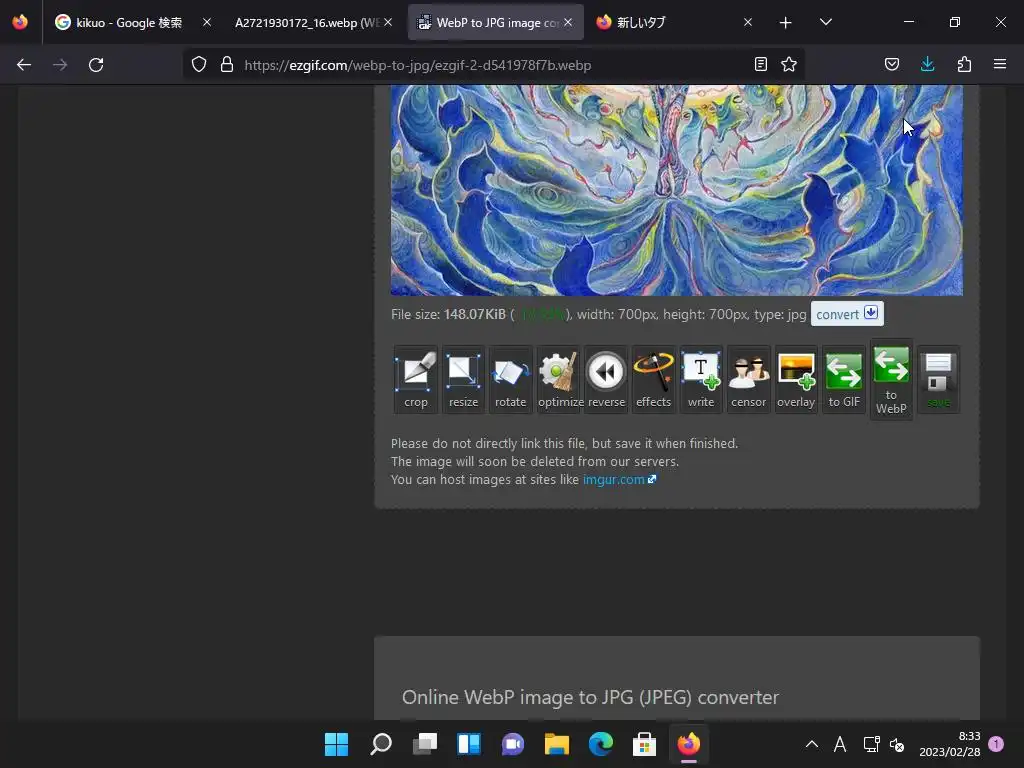Switch to kikuo Google search tab

pos(129,23)
